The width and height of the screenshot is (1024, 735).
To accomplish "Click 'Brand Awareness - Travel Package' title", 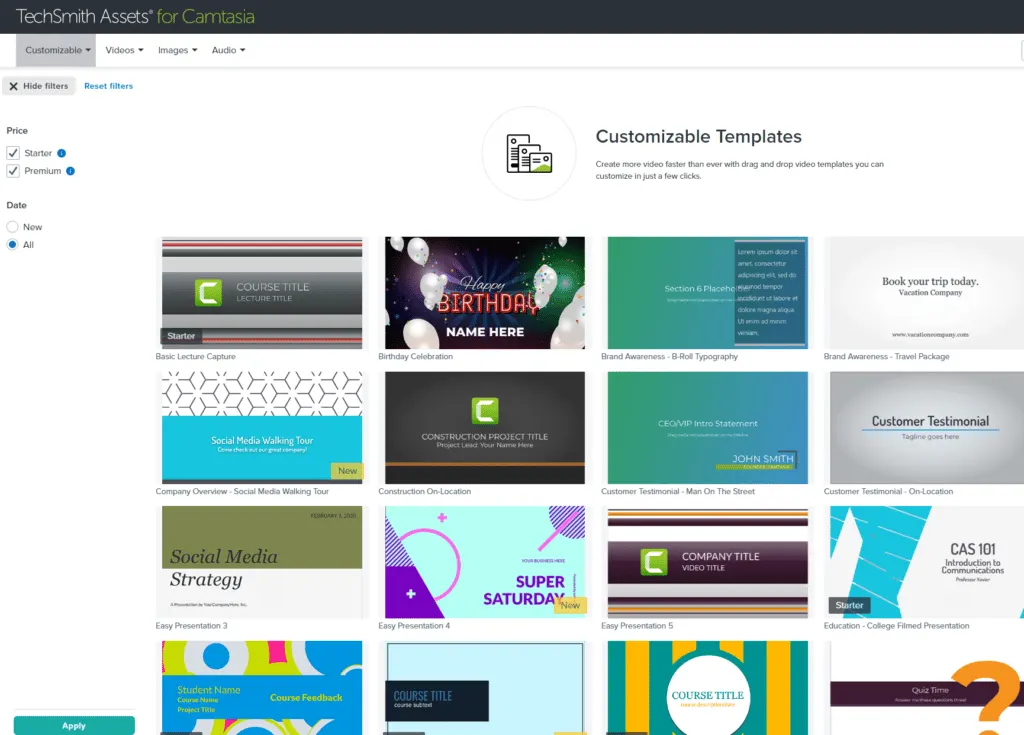I will [886, 357].
